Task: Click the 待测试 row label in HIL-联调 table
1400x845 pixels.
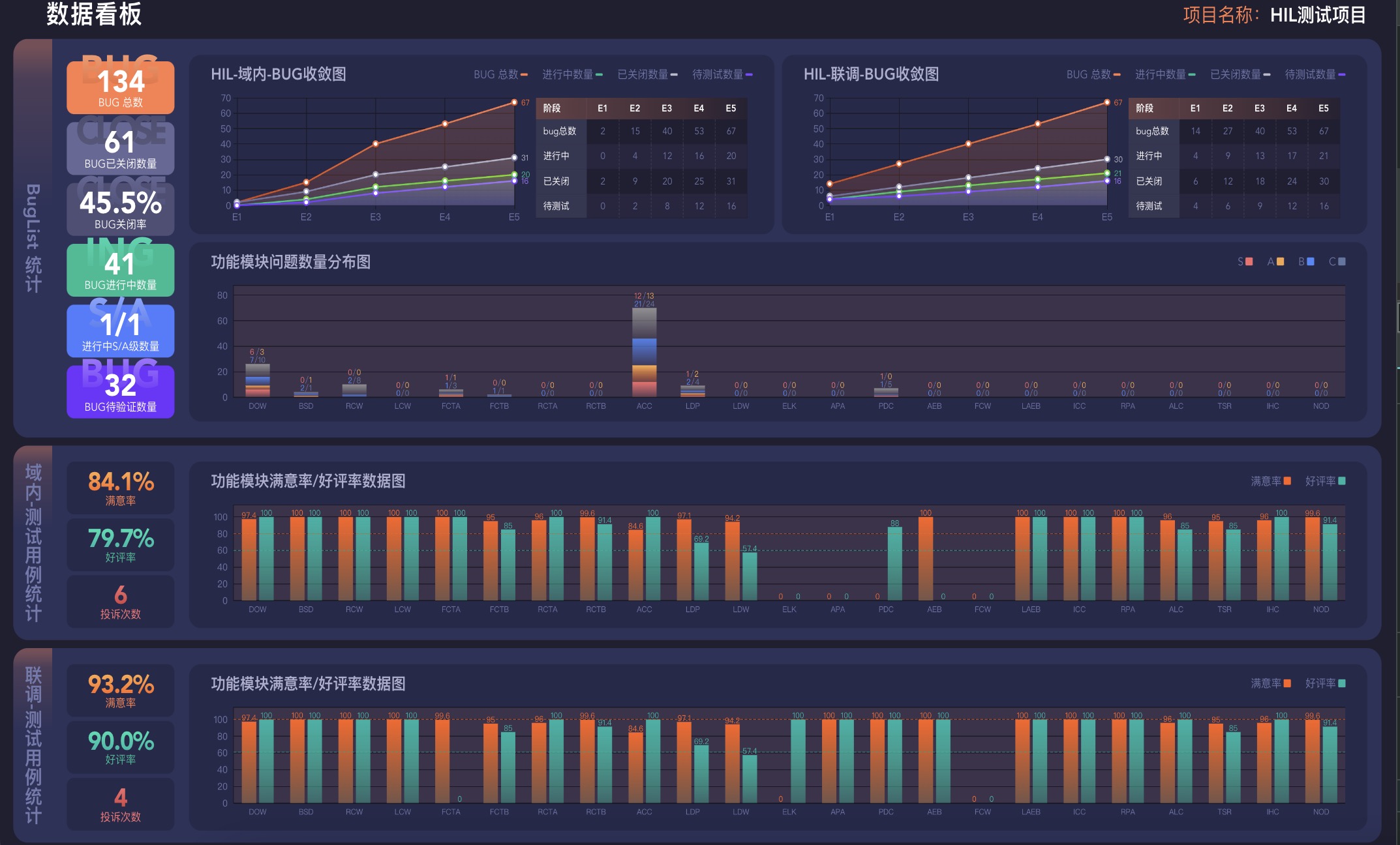Action: [1149, 206]
